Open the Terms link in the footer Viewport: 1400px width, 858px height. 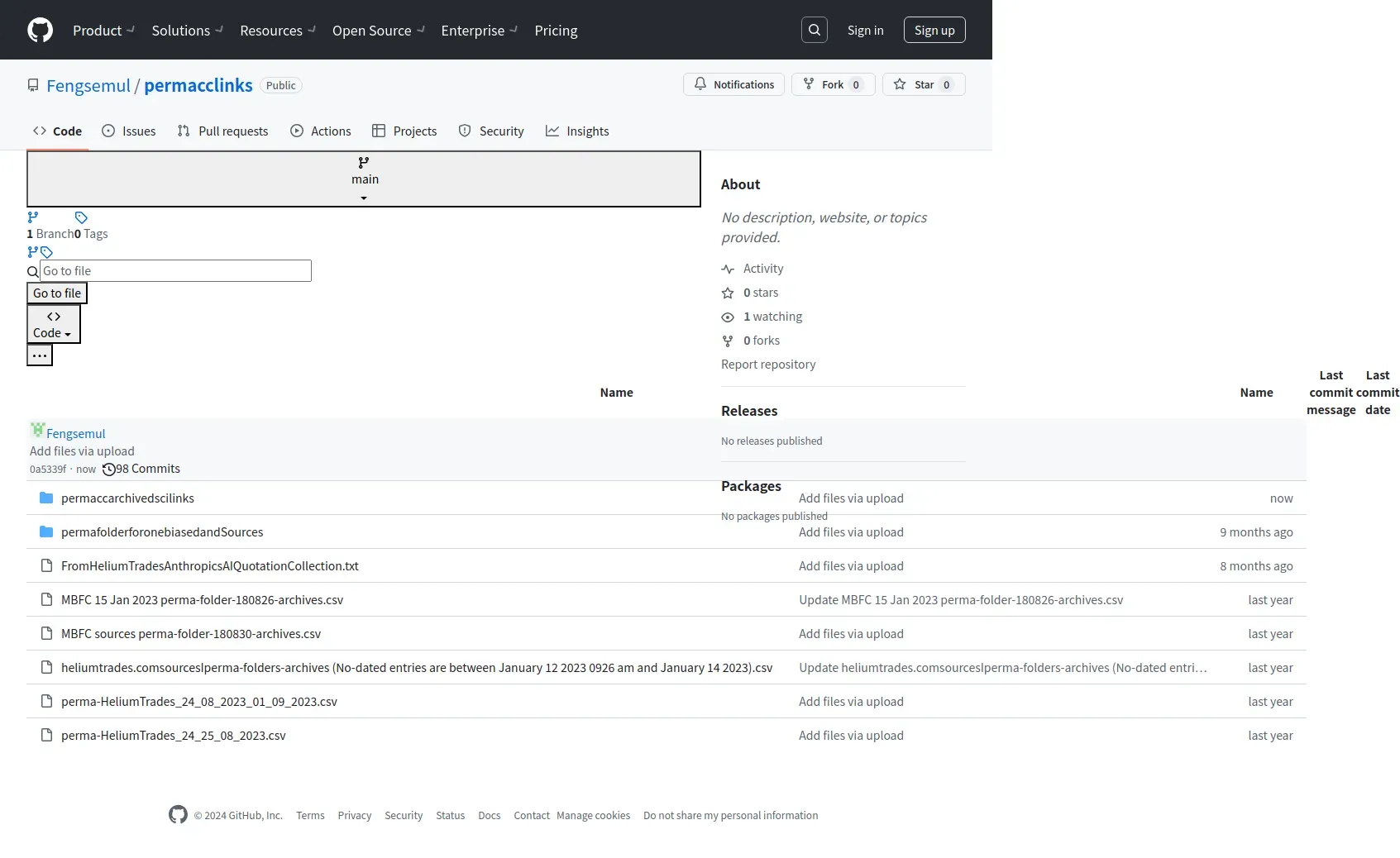point(310,816)
